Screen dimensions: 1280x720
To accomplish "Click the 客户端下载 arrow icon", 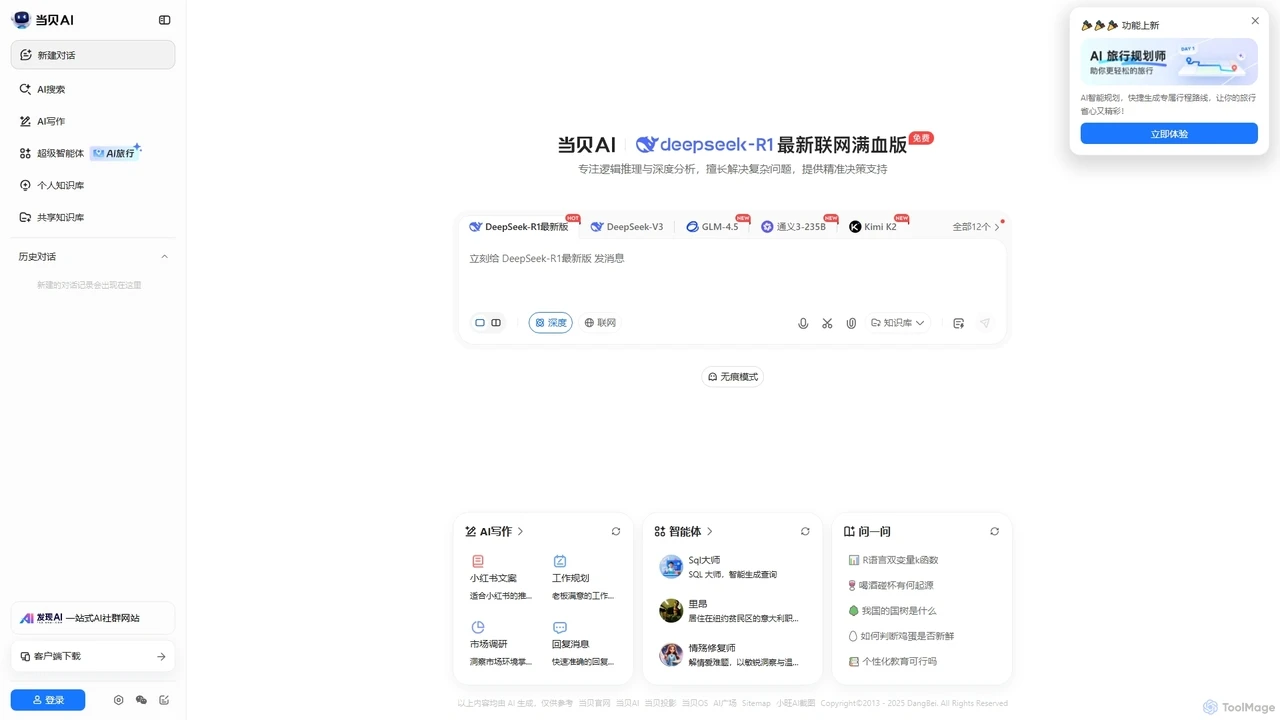I will pos(161,656).
